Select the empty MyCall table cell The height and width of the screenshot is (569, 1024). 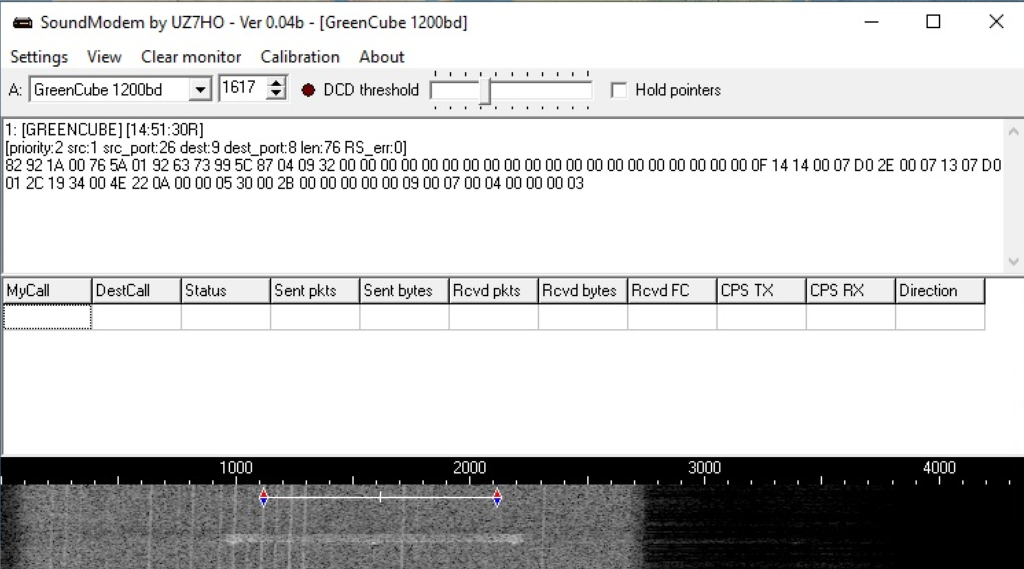tap(47, 317)
